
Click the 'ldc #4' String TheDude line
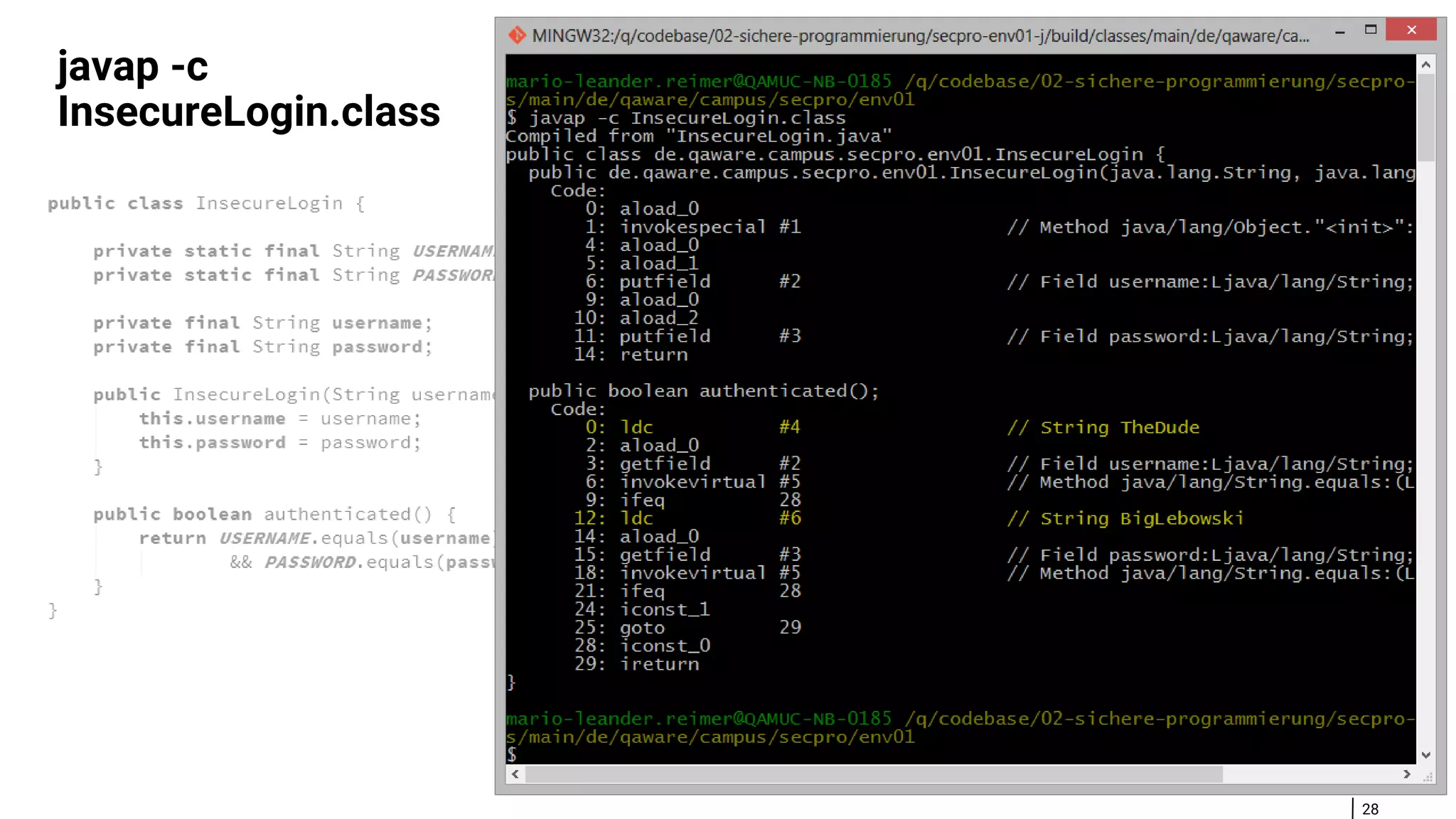(x=892, y=427)
